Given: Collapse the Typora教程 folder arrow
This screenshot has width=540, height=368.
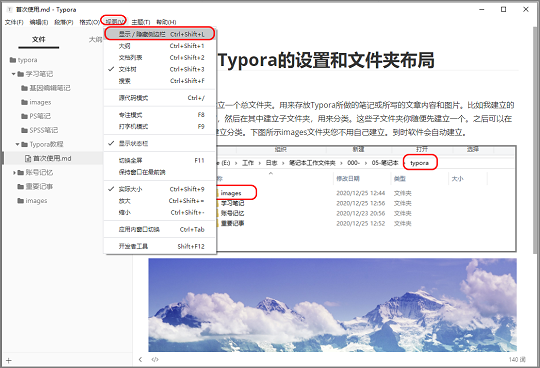Looking at the screenshot, I should [x=17, y=144].
